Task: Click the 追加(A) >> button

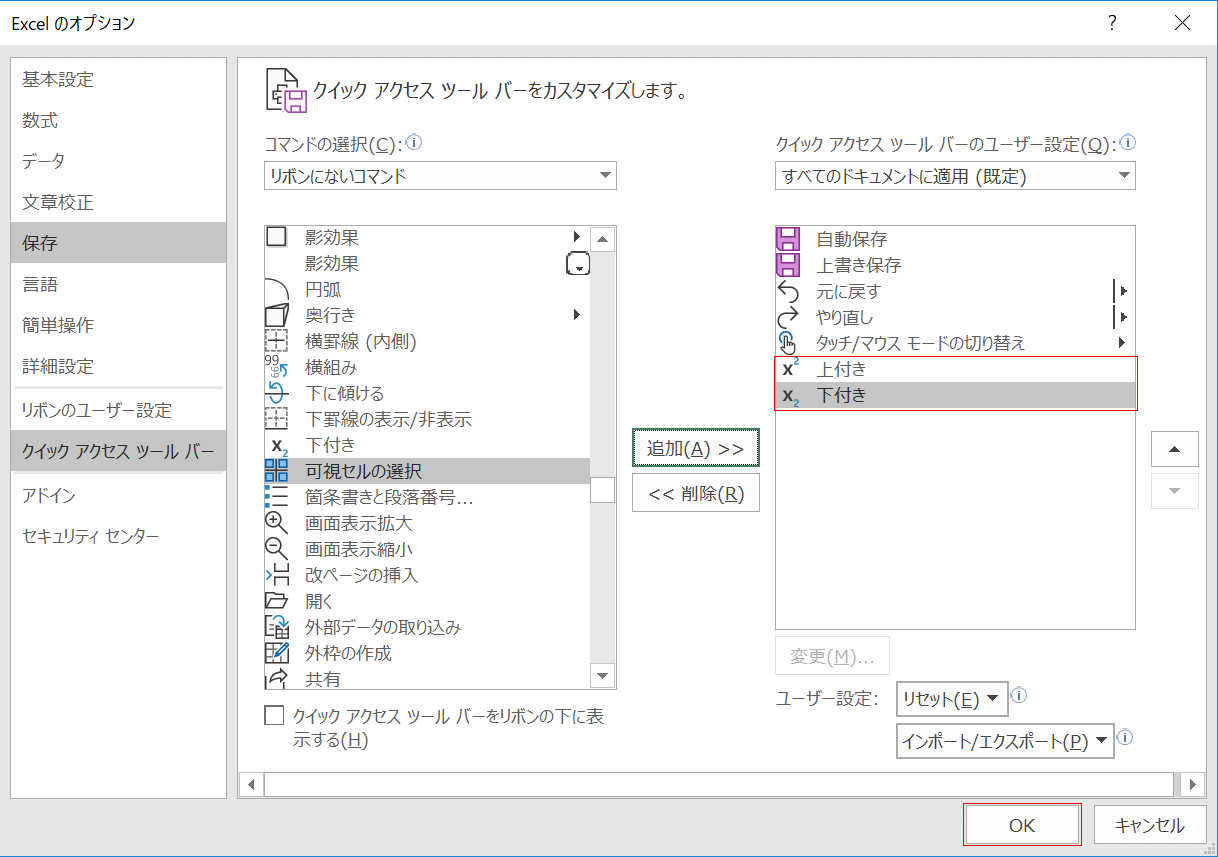Action: click(x=696, y=449)
